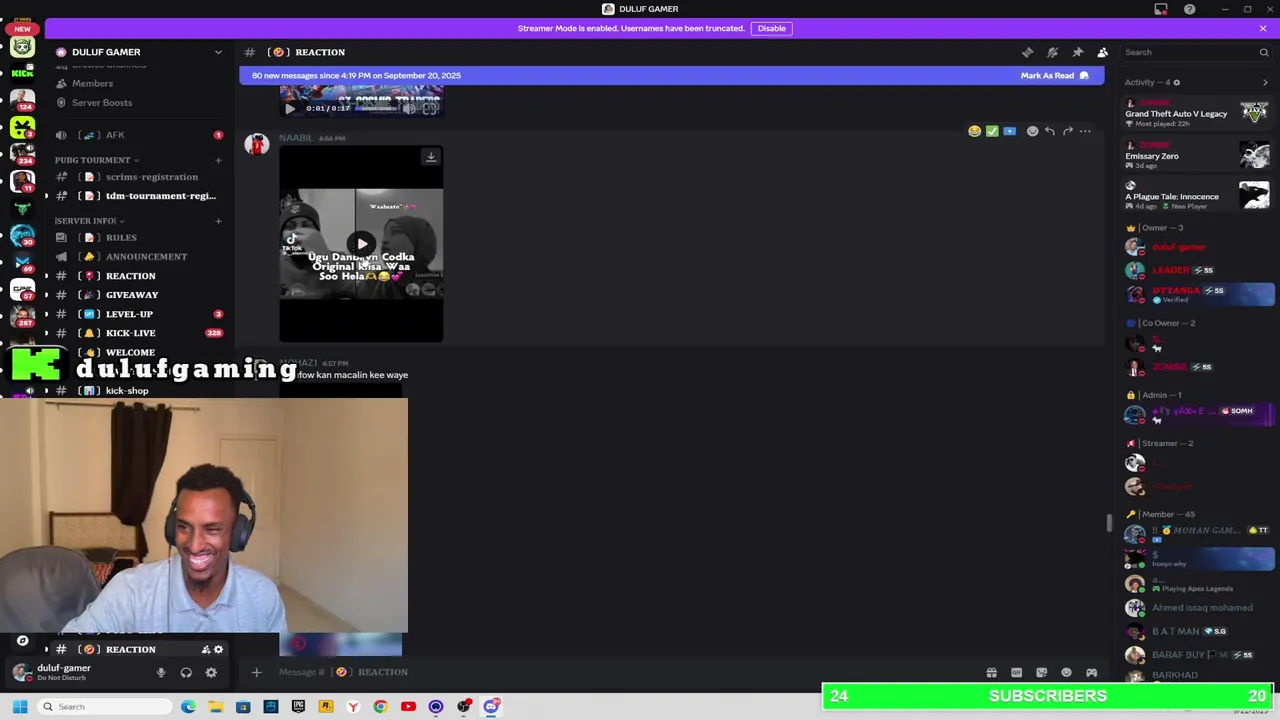Add the green checkmark reaction
The height and width of the screenshot is (720, 1280).
(992, 131)
